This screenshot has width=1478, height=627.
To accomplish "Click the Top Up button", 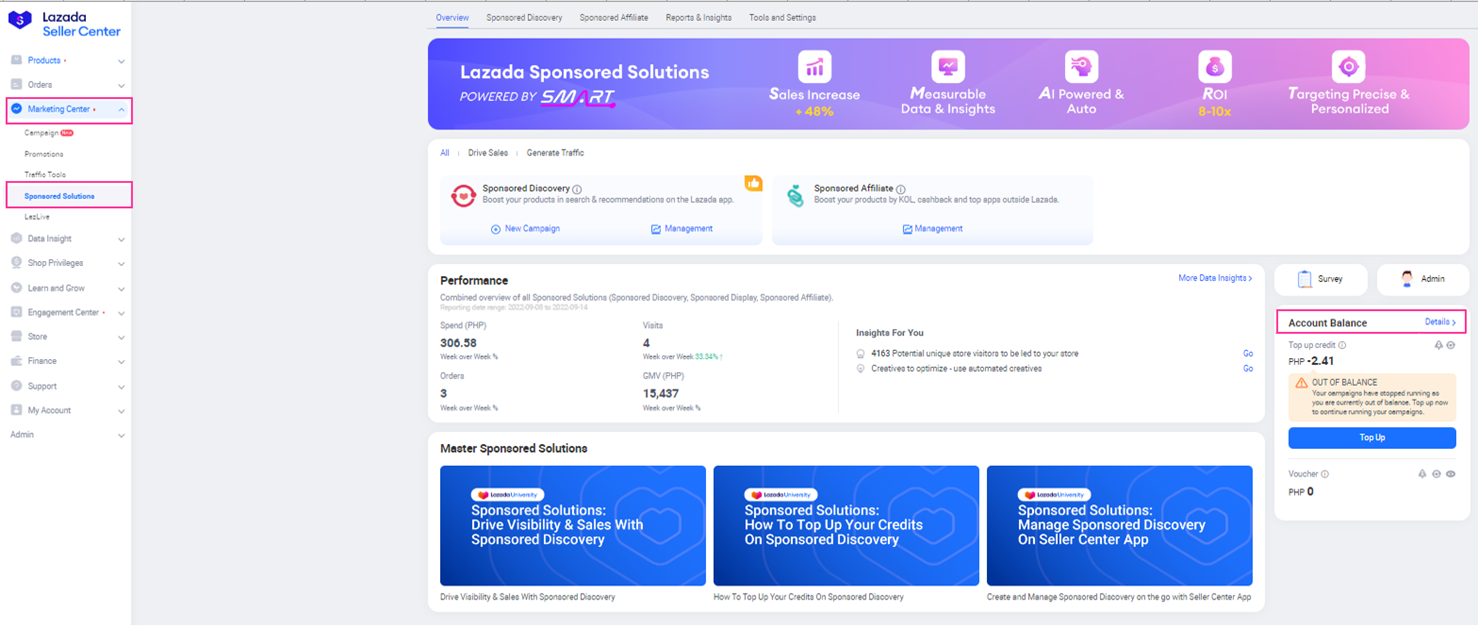I will pyautogui.click(x=1371, y=437).
